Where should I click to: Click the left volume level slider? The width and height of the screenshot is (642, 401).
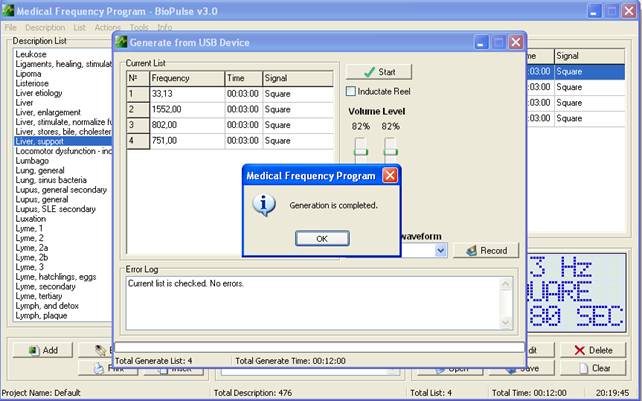click(x=360, y=151)
